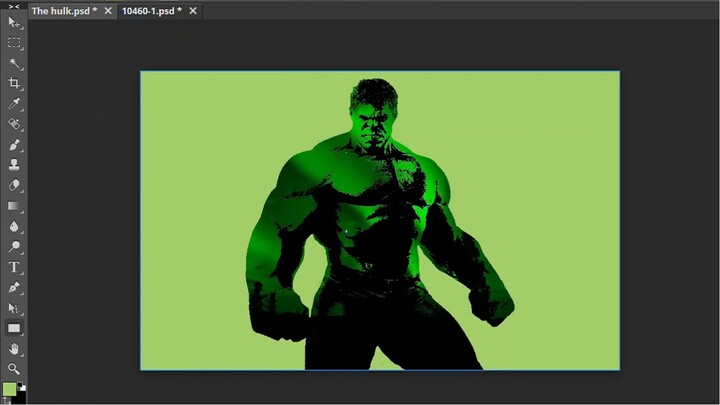Select the Pen tool

point(14,288)
